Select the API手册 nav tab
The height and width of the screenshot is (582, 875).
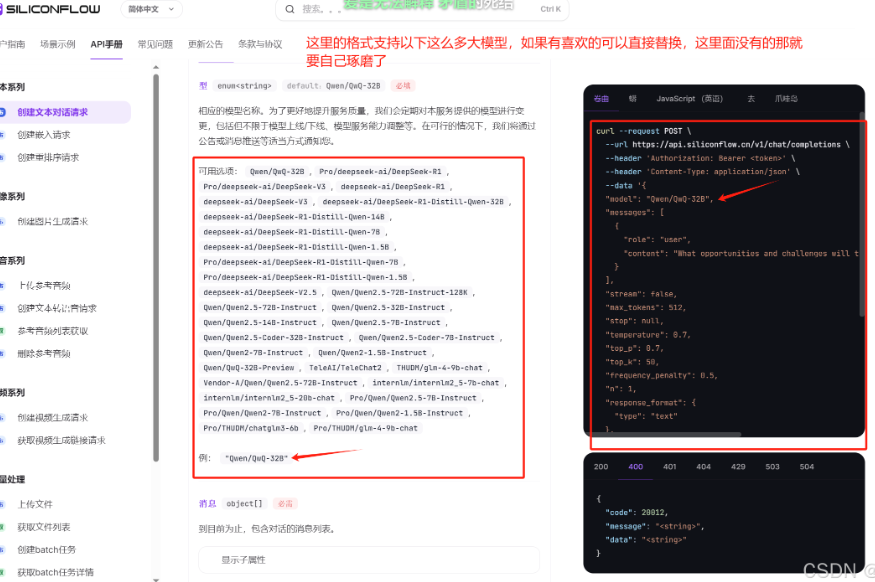pos(106,44)
